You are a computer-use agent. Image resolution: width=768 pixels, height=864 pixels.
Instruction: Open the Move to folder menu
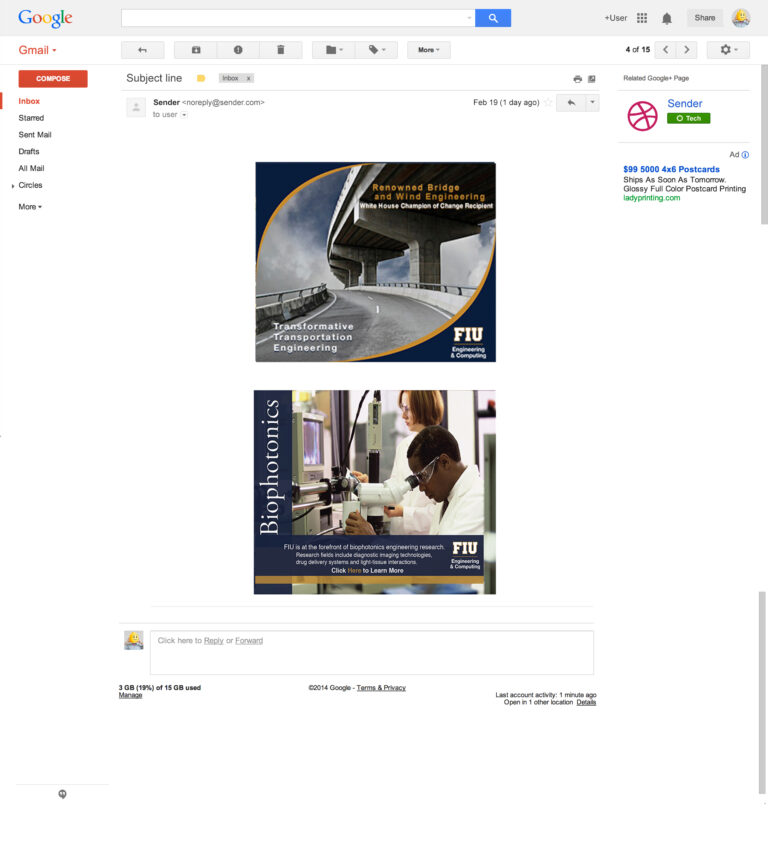click(x=333, y=50)
